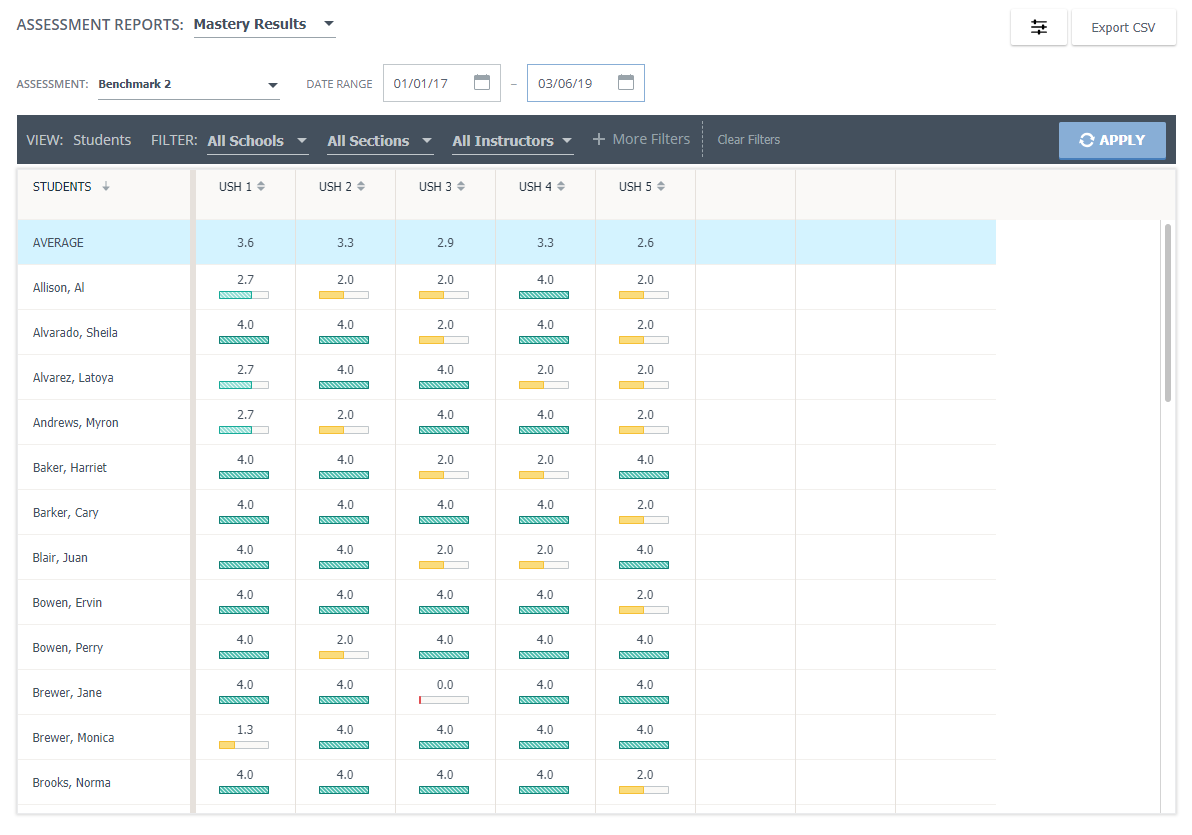
Task: Click the Clear Filters link
Action: 748,140
